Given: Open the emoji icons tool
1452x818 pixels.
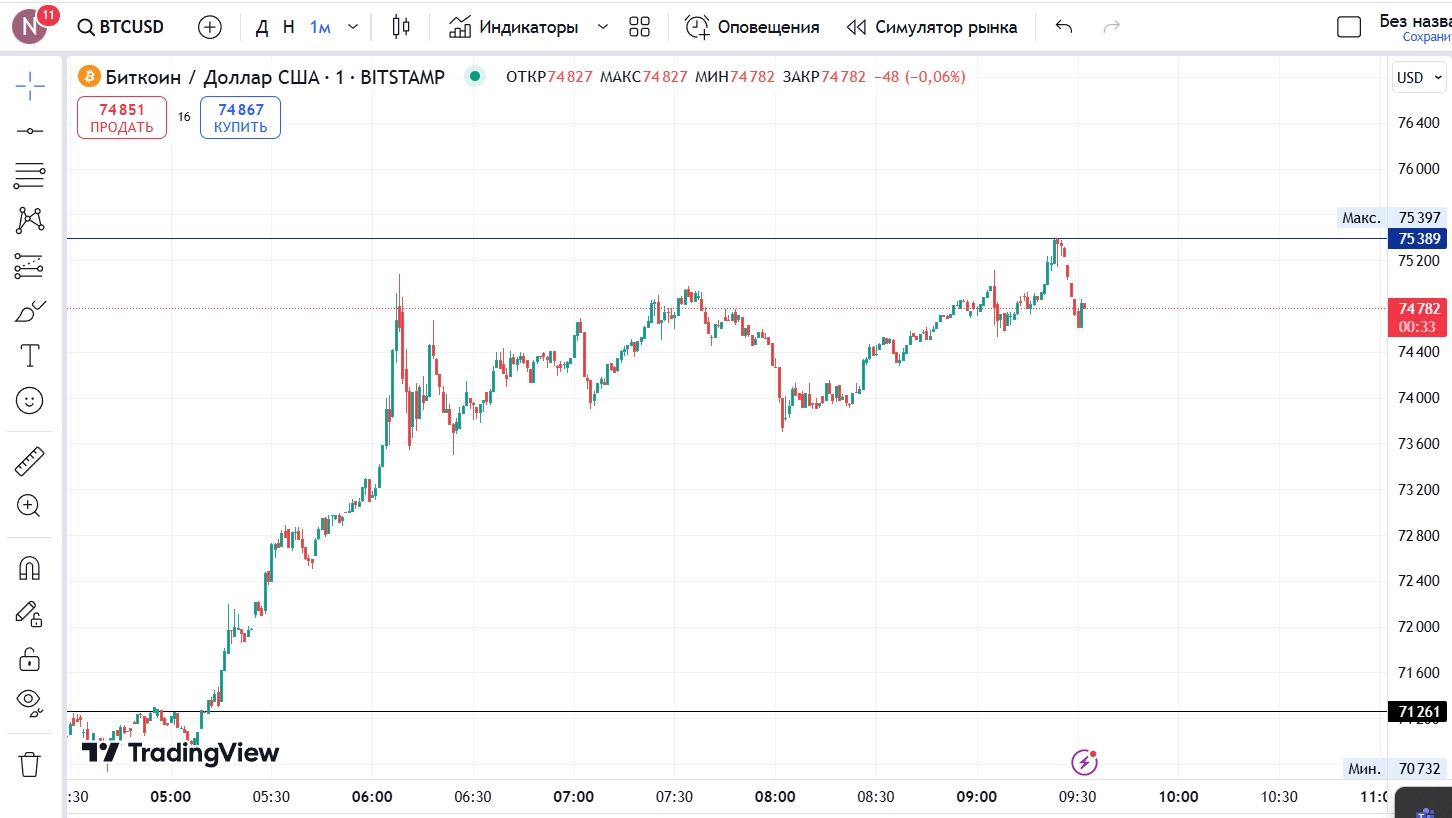Looking at the screenshot, I should click(x=30, y=401).
